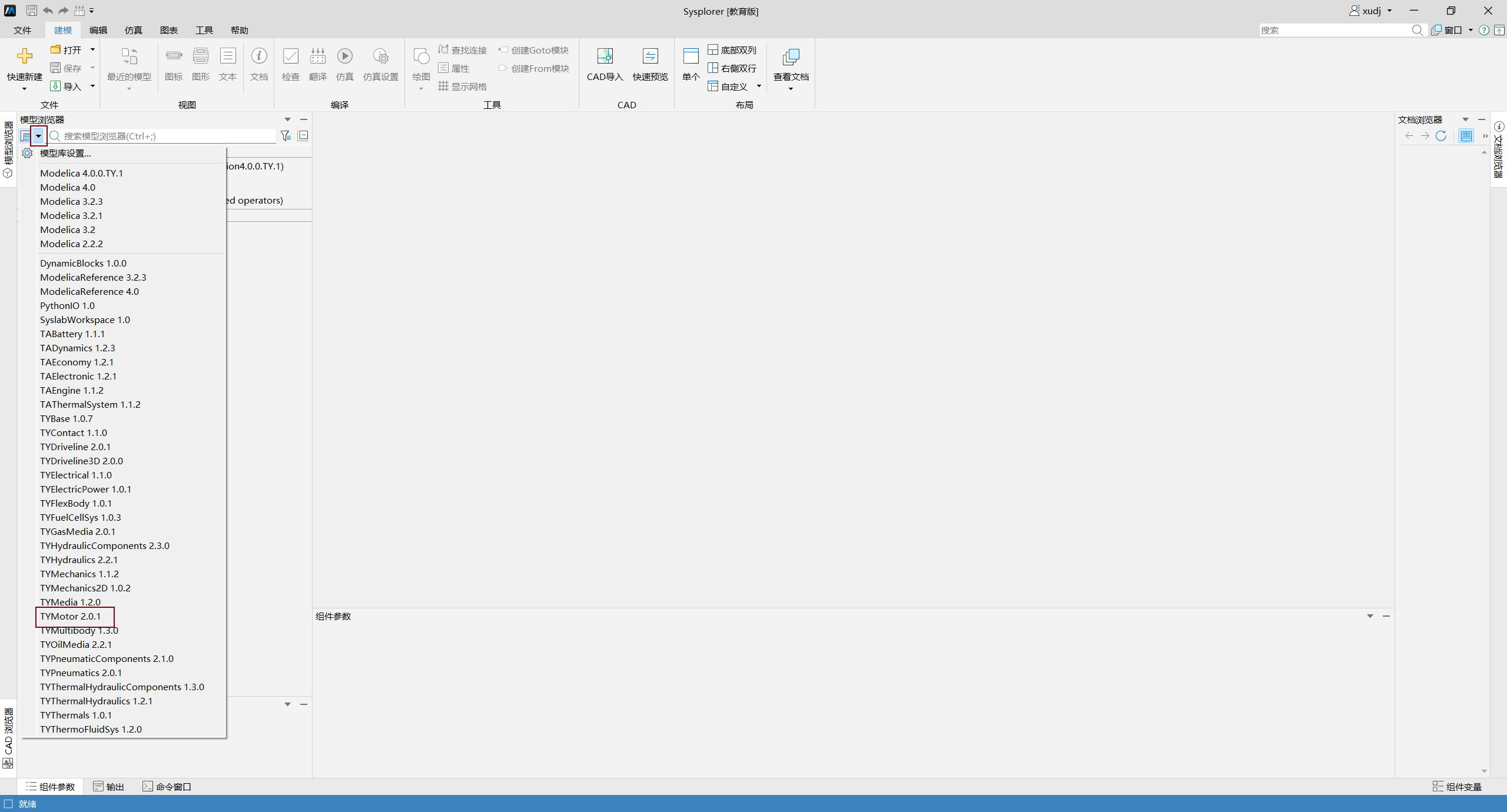
Task: Click the 翻译 (translate) icon
Action: (318, 56)
